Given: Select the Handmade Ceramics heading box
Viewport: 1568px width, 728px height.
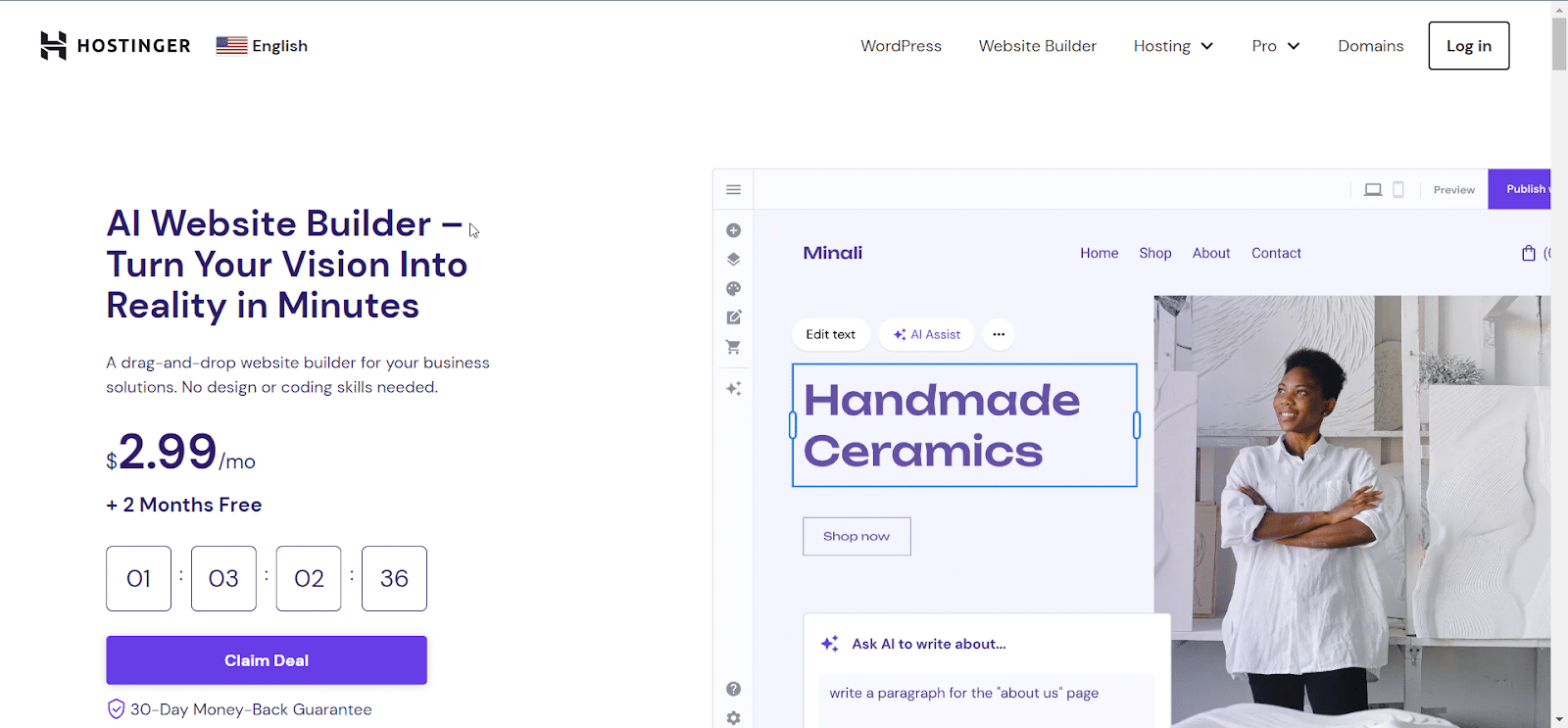Looking at the screenshot, I should (964, 425).
